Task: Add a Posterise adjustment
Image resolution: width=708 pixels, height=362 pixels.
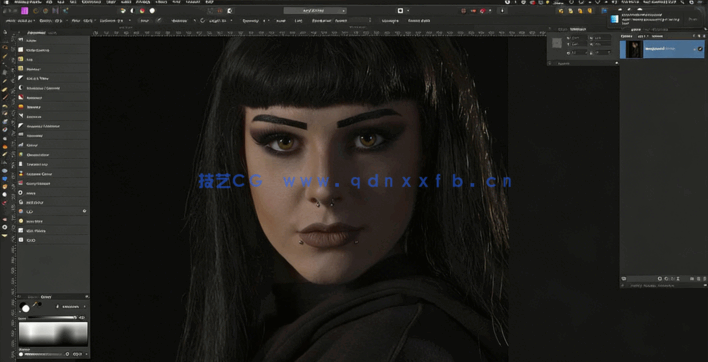Action: point(53,97)
